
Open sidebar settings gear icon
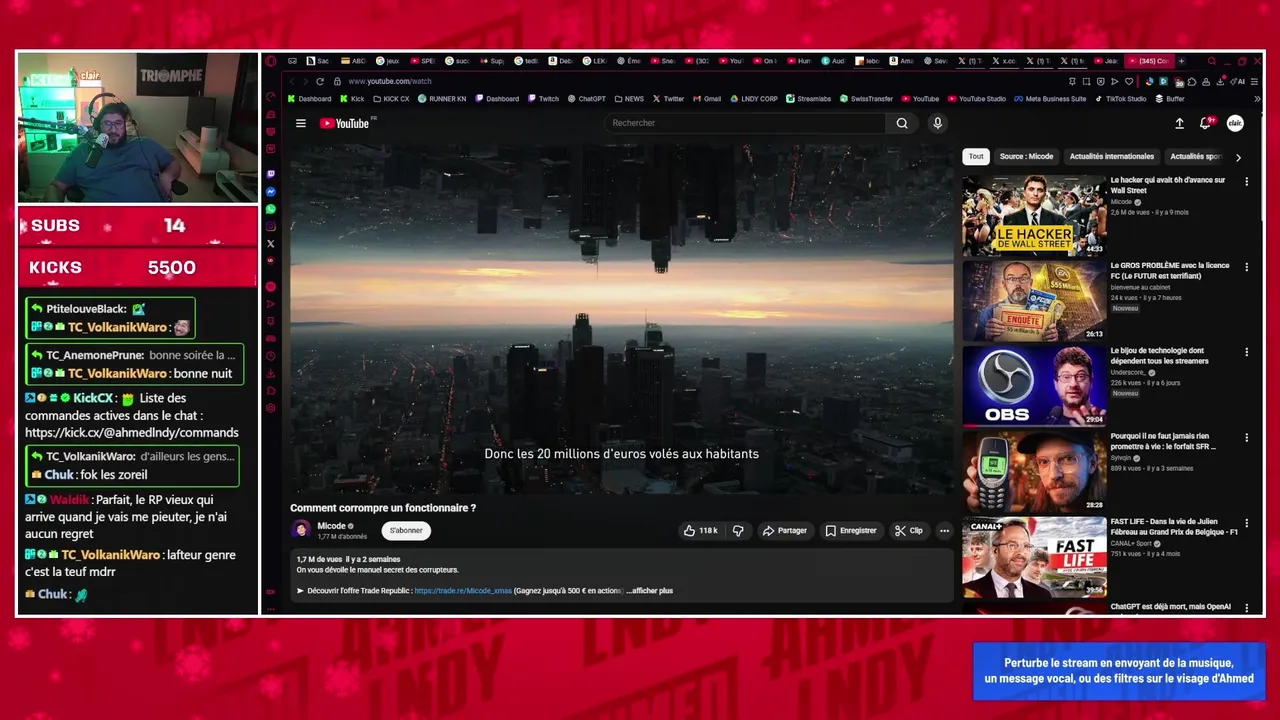point(271,407)
